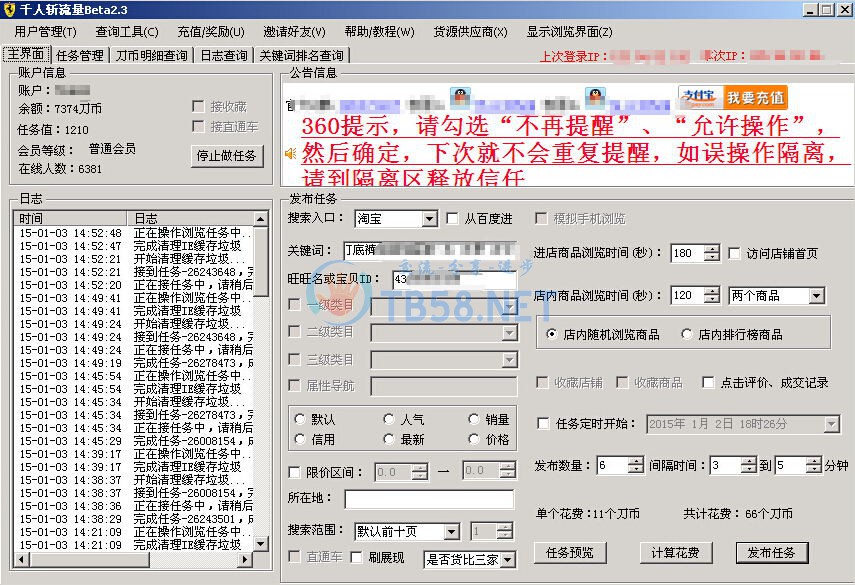Select the log row timestamped 14:49:19
Screen dimensions: 855x585
pyautogui.click(x=134, y=363)
